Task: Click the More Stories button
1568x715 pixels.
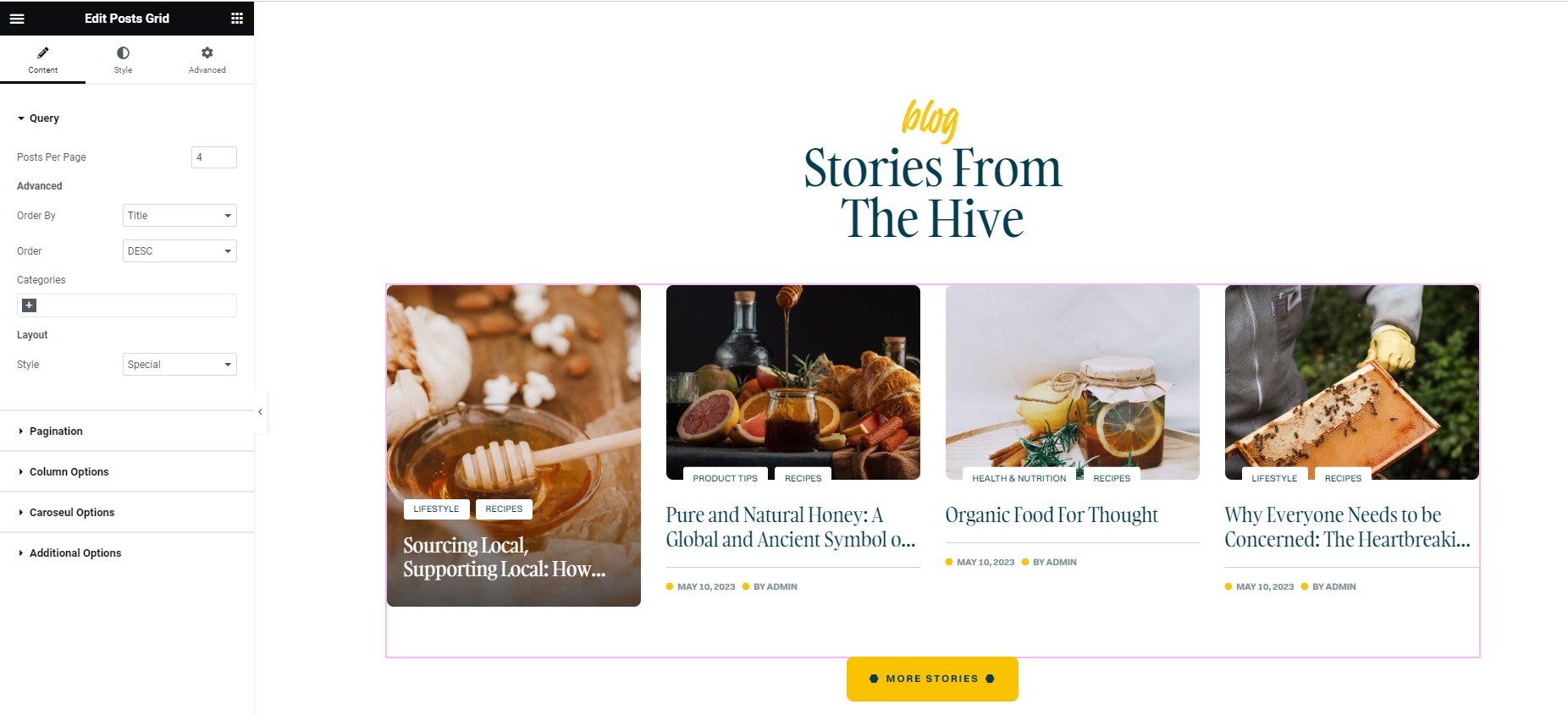Action: pyautogui.click(x=932, y=679)
